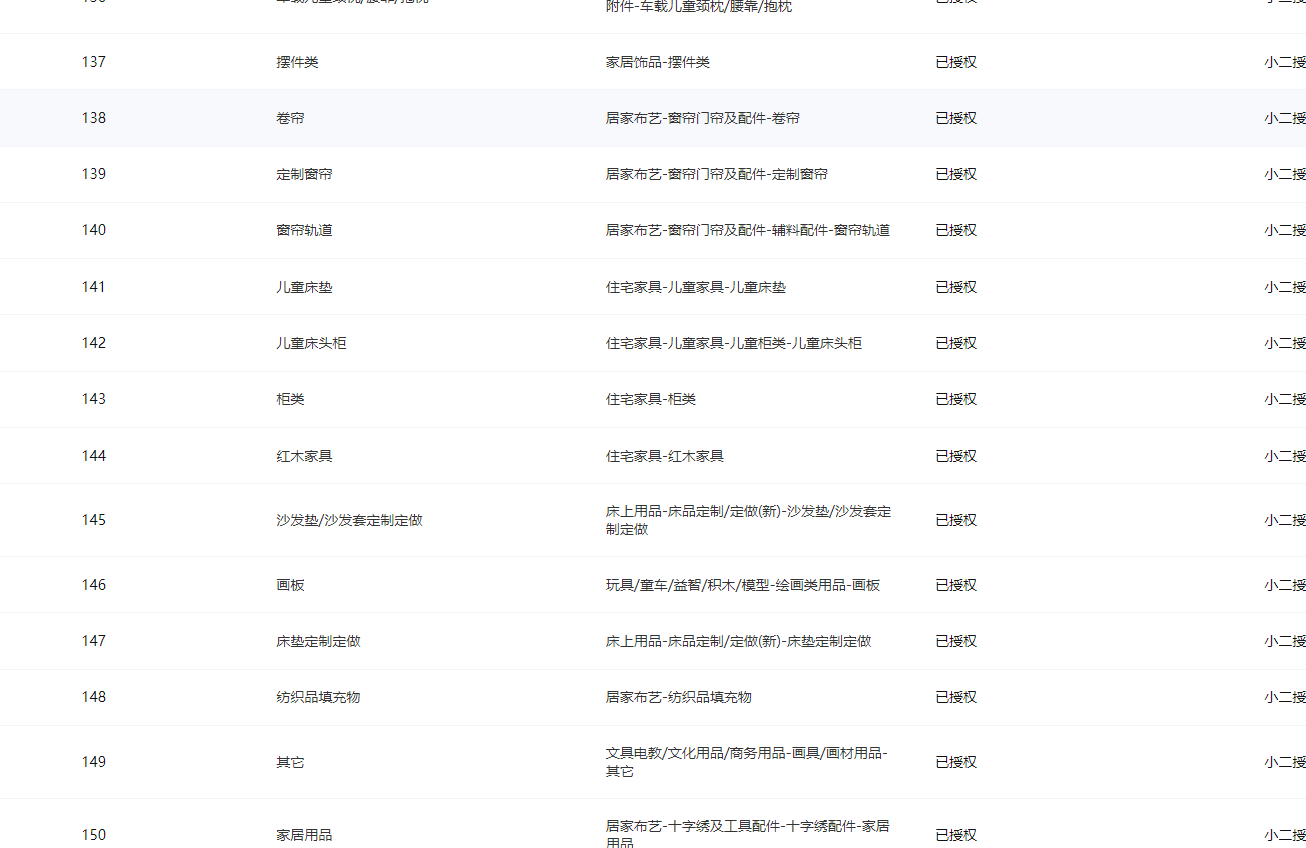The width and height of the screenshot is (1306, 848).
Task: Click the 小二授 text in row 141
Action: tap(1284, 287)
